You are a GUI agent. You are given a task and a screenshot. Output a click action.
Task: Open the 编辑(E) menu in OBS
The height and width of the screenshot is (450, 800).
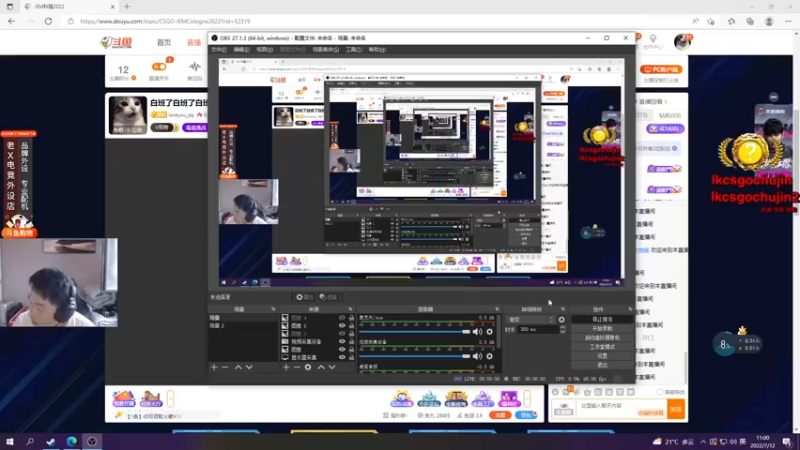click(241, 49)
